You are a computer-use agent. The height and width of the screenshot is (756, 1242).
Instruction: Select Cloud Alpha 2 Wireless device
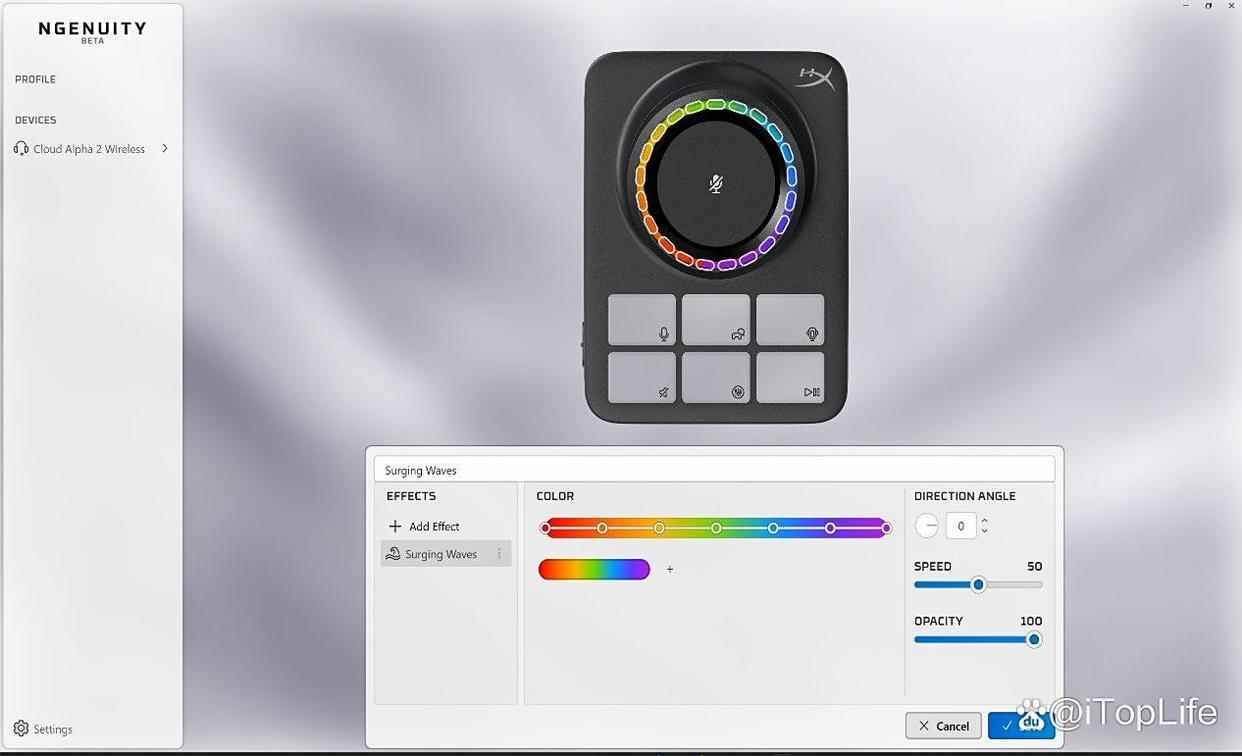91,148
